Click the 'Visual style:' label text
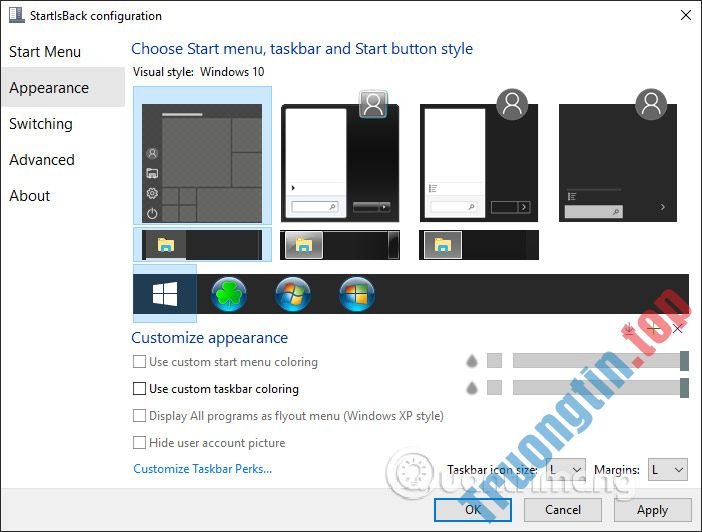 (x=163, y=72)
